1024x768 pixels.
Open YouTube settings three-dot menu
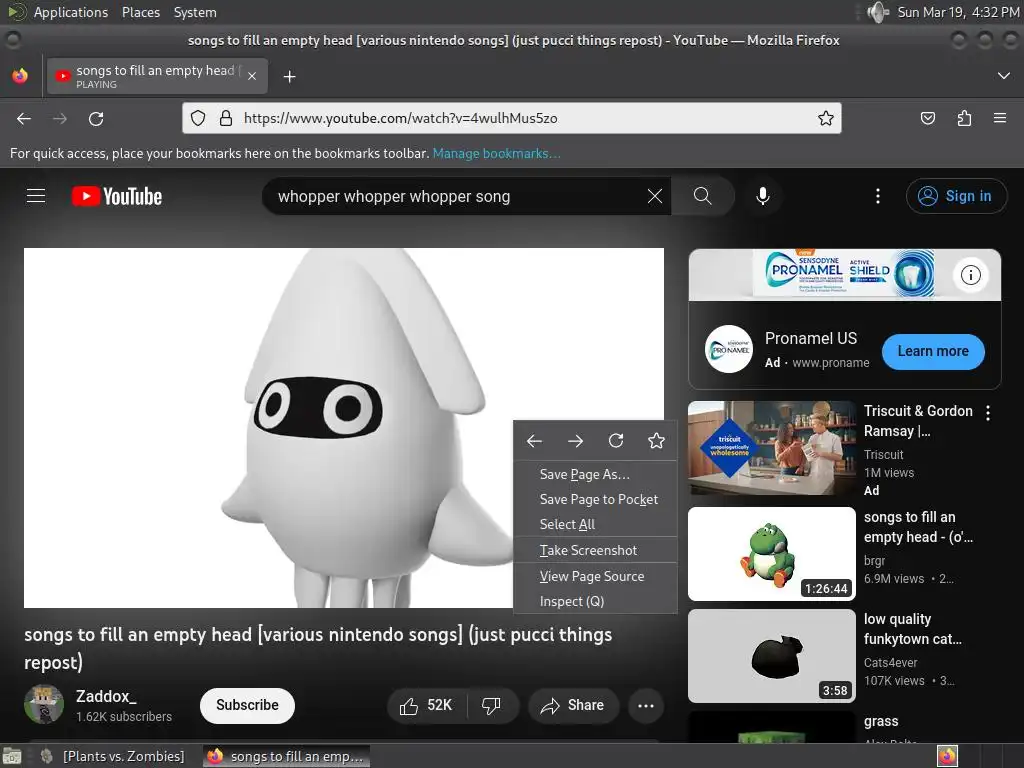[878, 196]
